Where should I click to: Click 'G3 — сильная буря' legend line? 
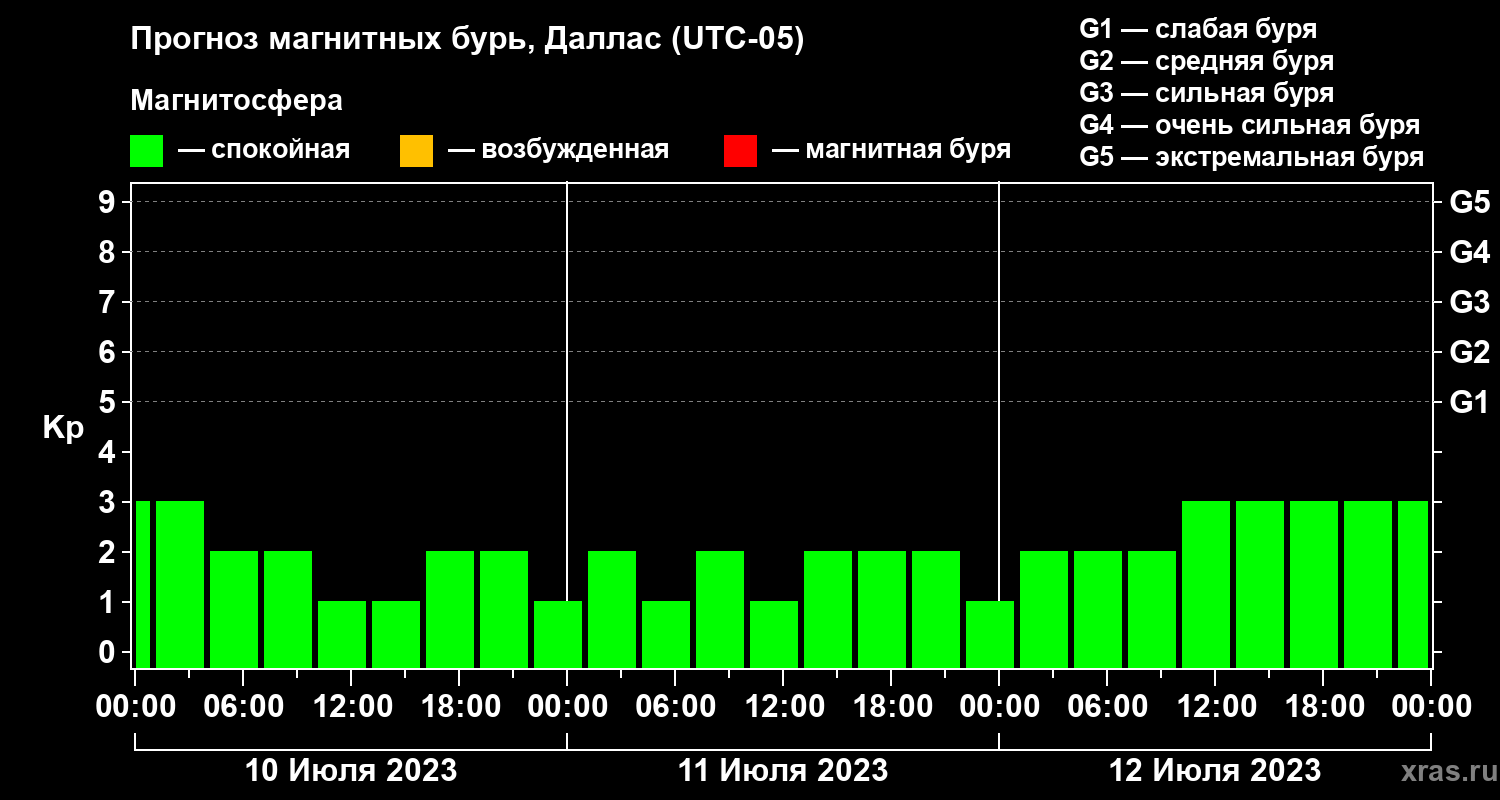coord(1206,93)
